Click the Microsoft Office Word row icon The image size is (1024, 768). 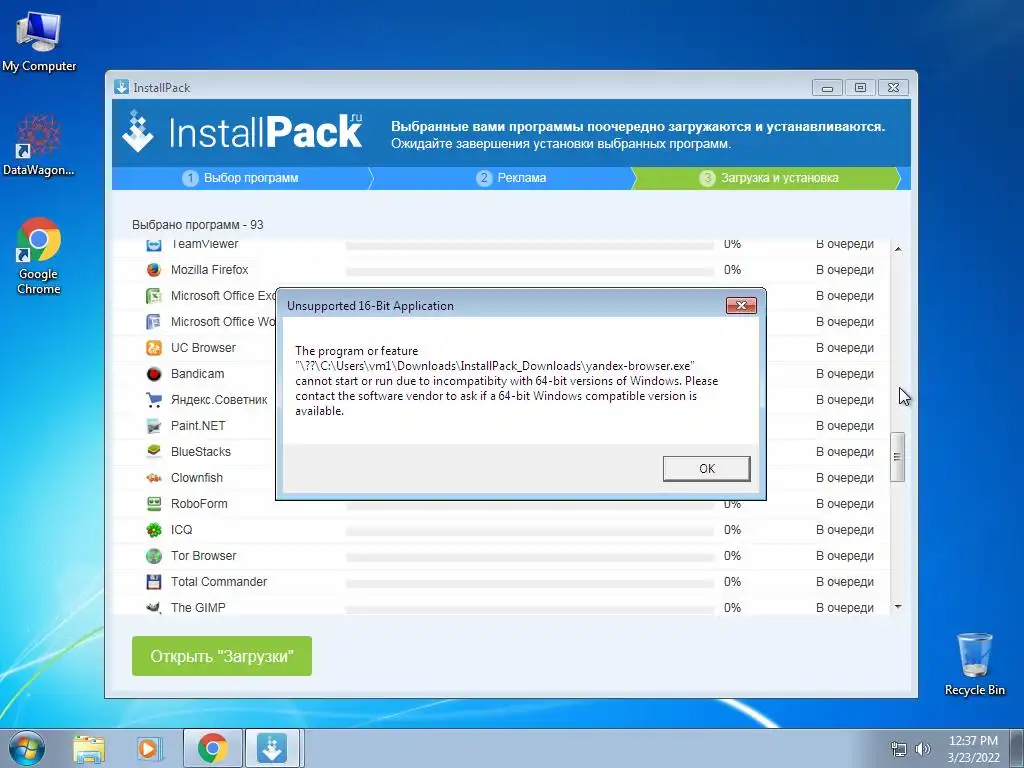pos(153,322)
